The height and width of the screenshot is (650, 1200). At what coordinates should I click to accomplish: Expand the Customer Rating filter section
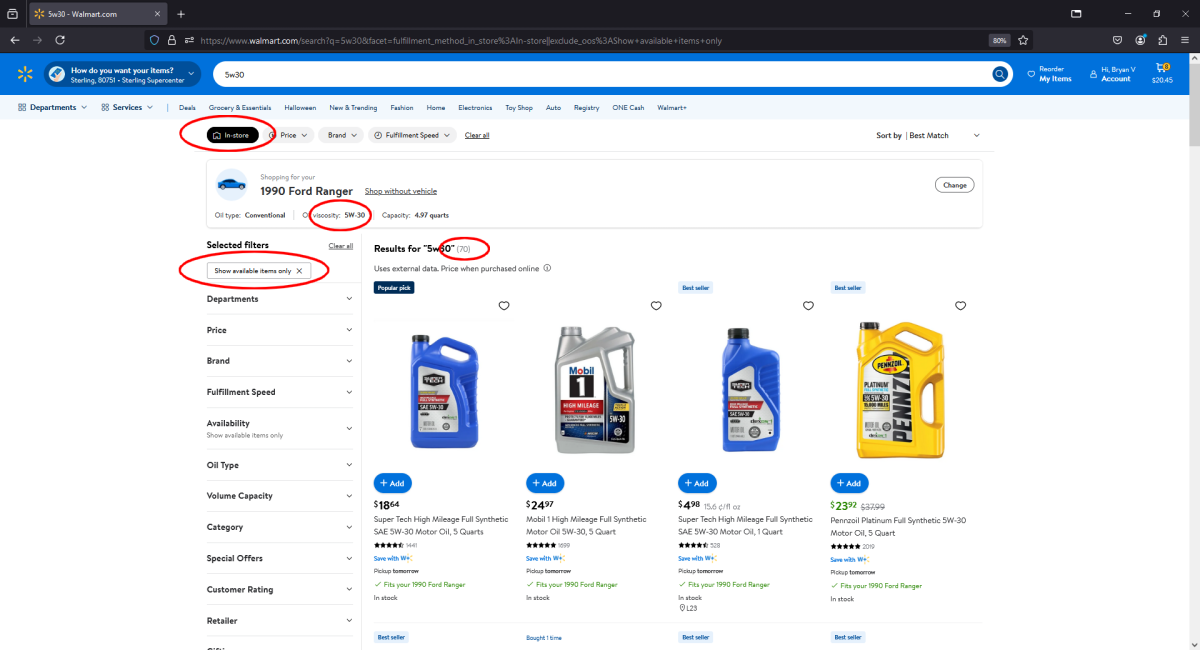280,589
